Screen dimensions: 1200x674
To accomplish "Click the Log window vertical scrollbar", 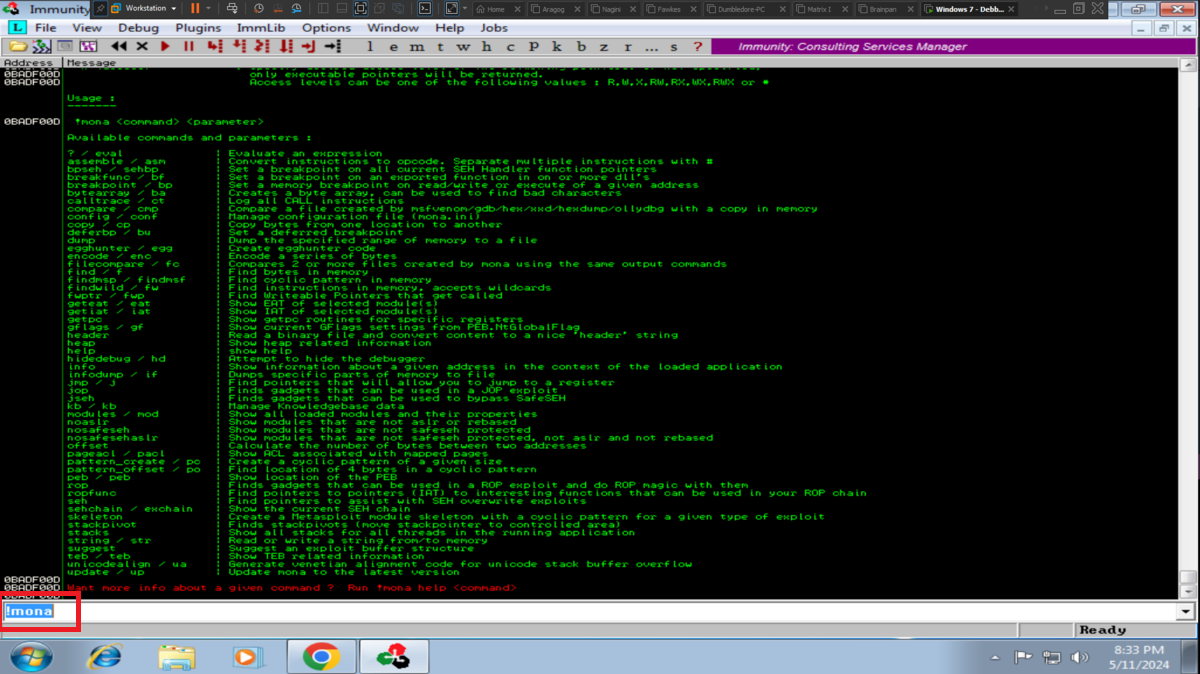I will tap(1188, 327).
